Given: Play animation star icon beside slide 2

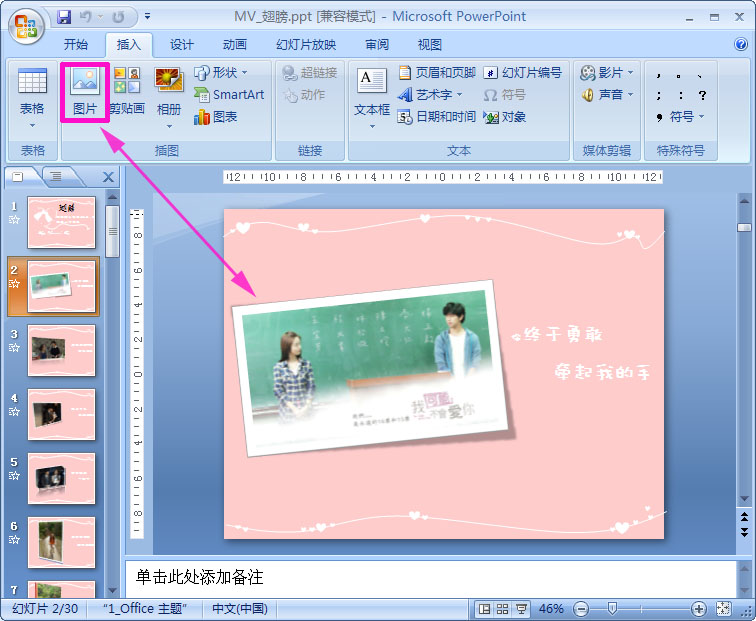Looking at the screenshot, I should 14,284.
